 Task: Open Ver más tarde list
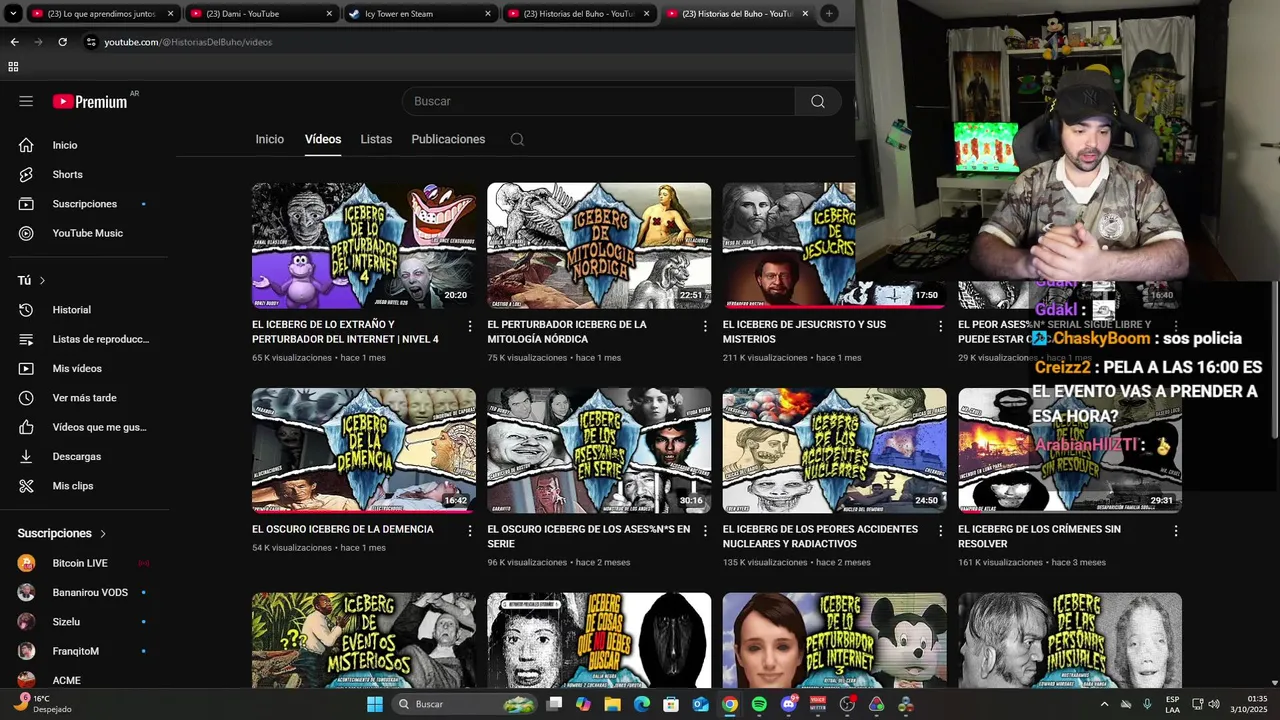click(86, 398)
